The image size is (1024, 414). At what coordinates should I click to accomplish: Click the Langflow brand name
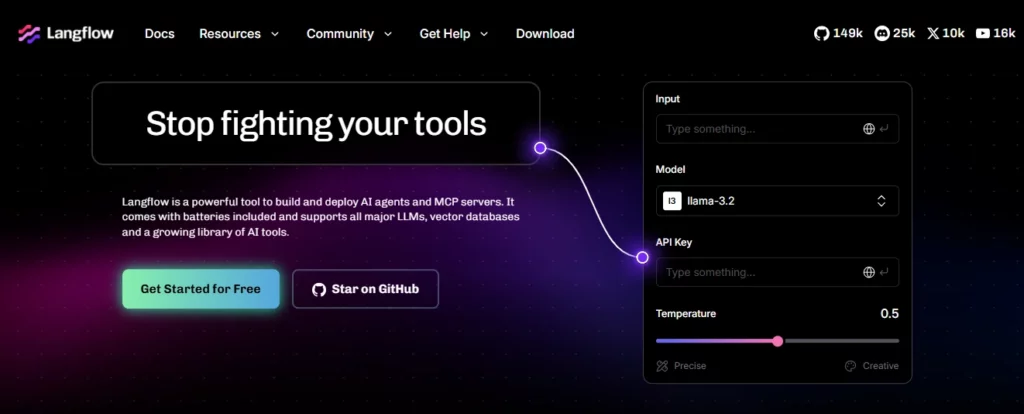click(80, 34)
